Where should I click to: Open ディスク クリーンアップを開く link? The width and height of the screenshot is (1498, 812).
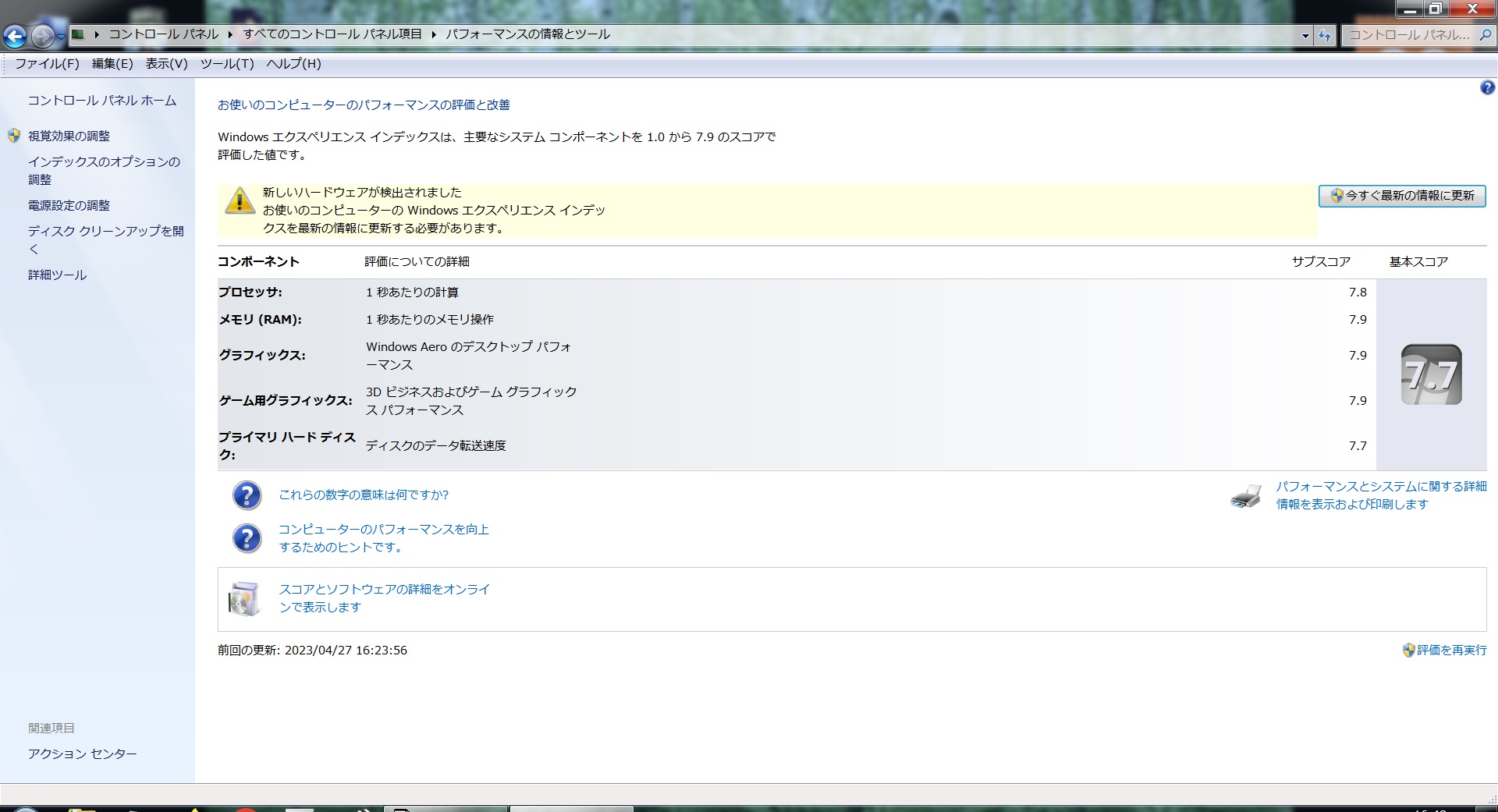[106, 240]
